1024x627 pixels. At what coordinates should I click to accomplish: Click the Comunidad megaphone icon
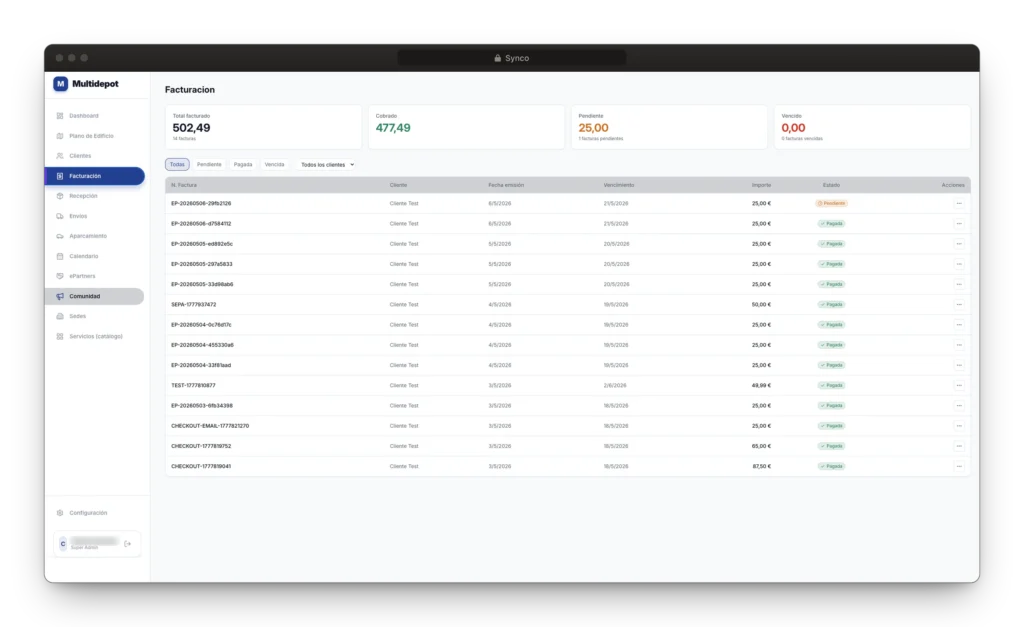(60, 297)
